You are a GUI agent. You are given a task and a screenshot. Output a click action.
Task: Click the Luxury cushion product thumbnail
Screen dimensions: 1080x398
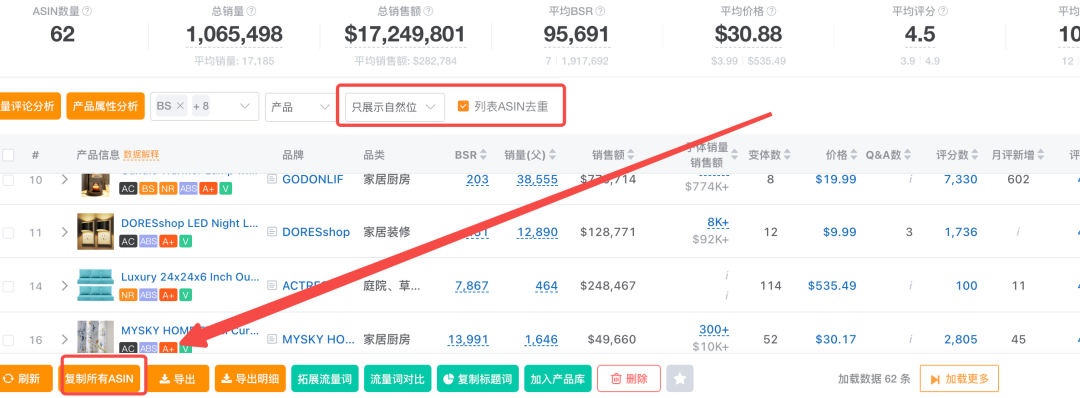coord(96,285)
